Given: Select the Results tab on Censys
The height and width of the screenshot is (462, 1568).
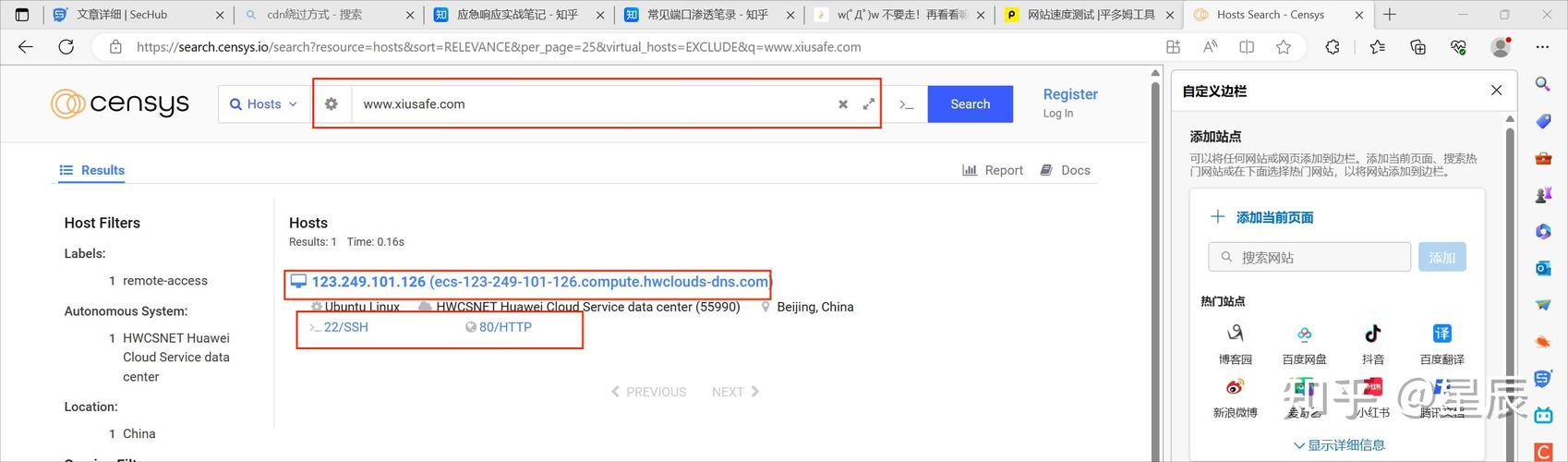Looking at the screenshot, I should pos(91,170).
